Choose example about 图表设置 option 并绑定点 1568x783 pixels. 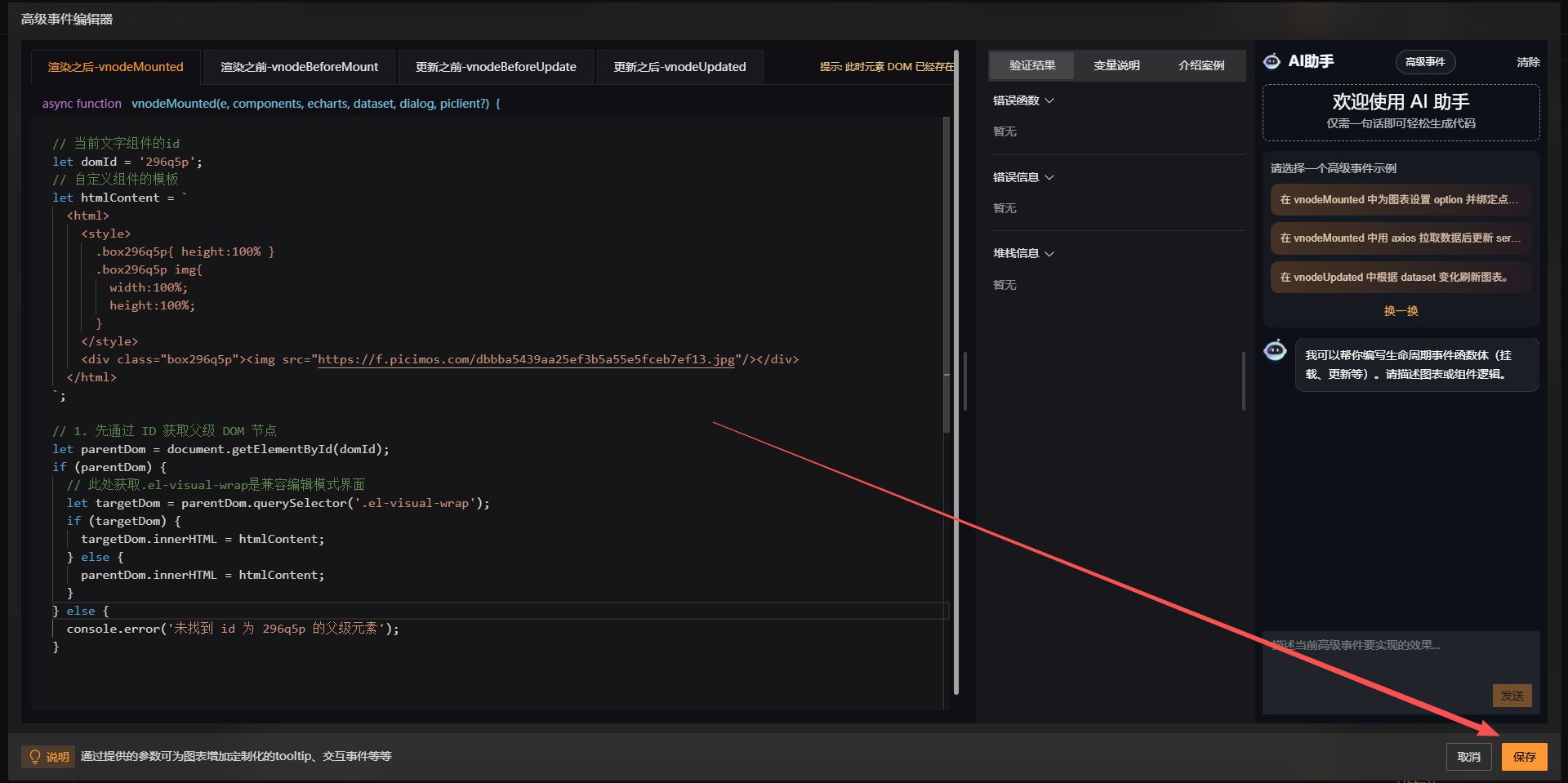point(1401,199)
